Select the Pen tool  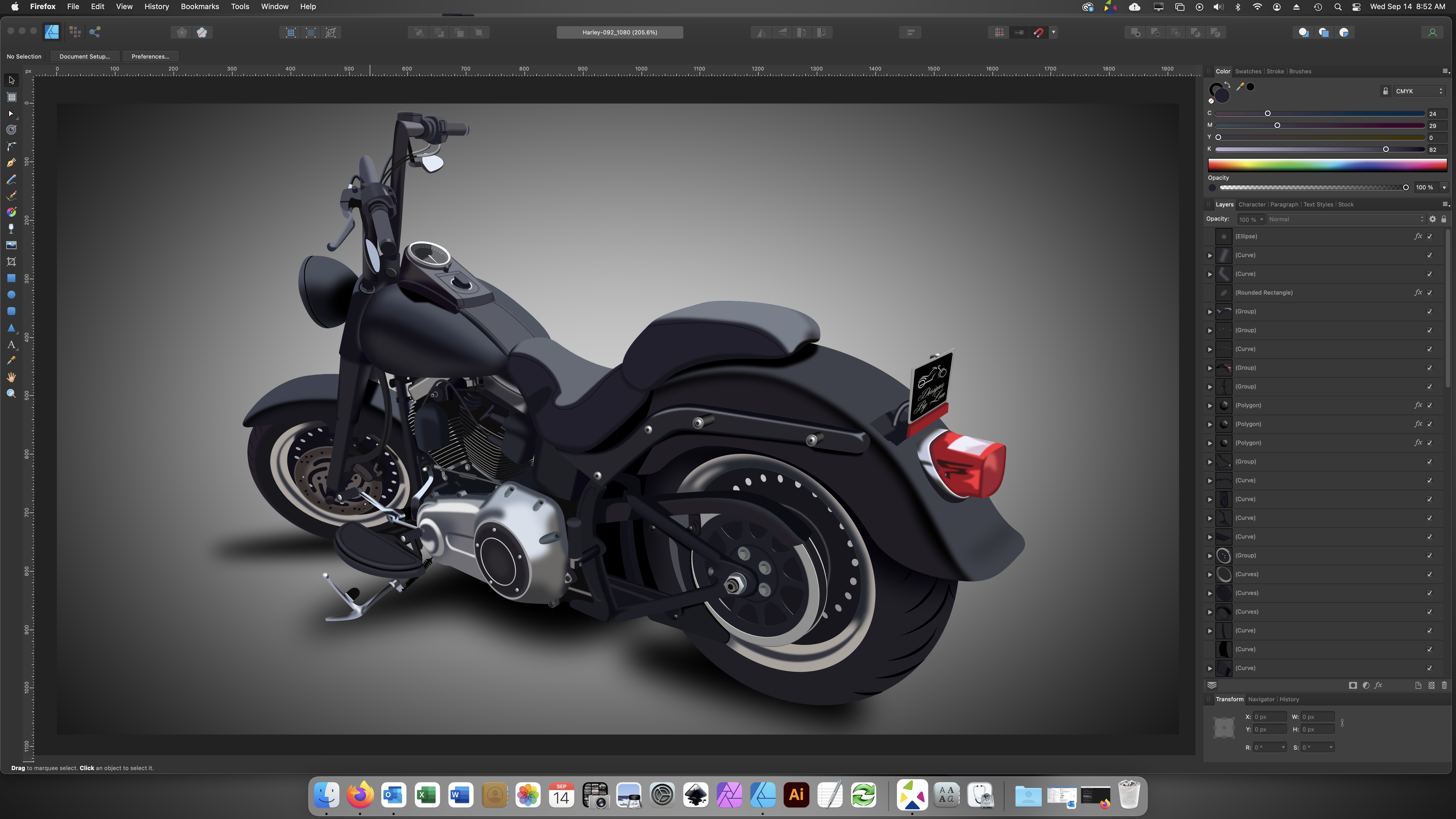point(11,163)
